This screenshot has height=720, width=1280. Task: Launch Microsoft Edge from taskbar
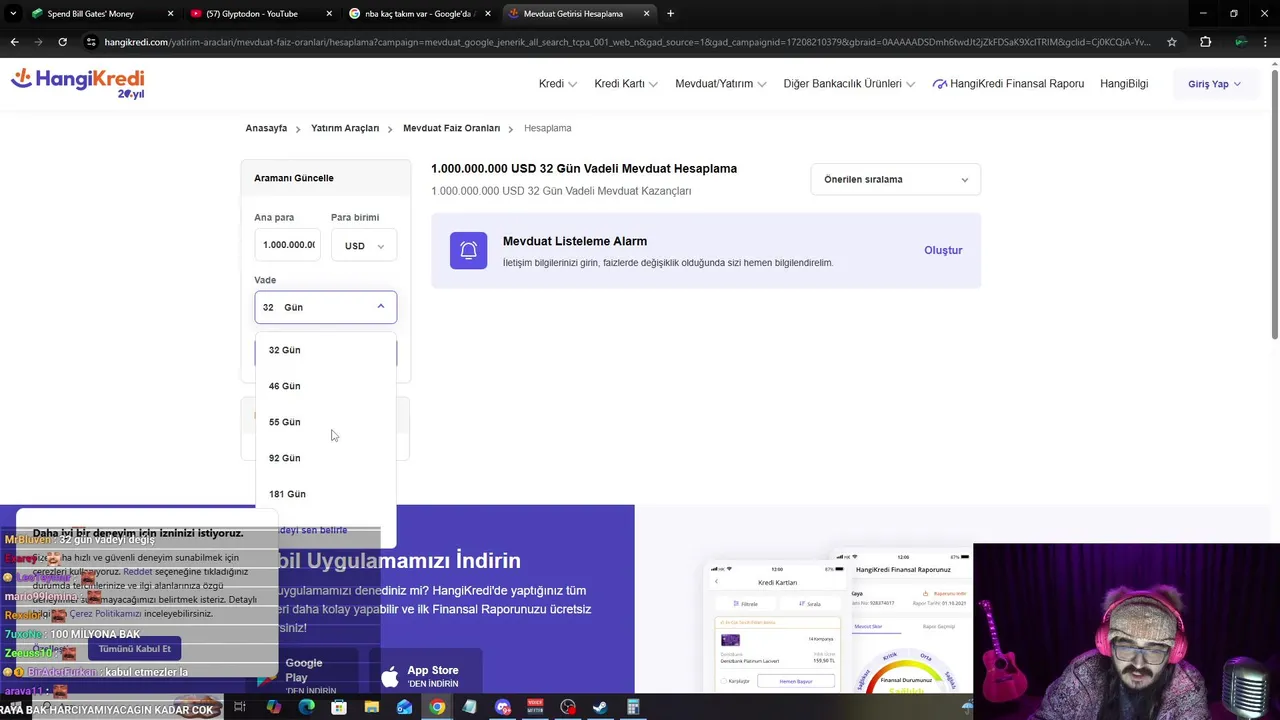306,707
